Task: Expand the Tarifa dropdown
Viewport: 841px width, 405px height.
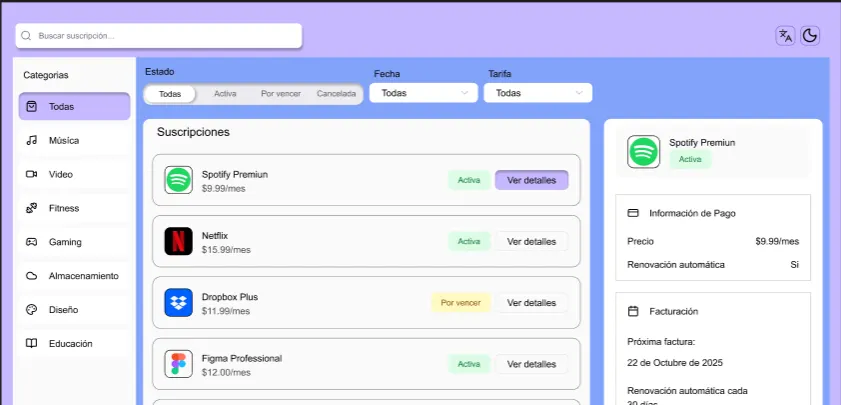Action: pos(538,93)
